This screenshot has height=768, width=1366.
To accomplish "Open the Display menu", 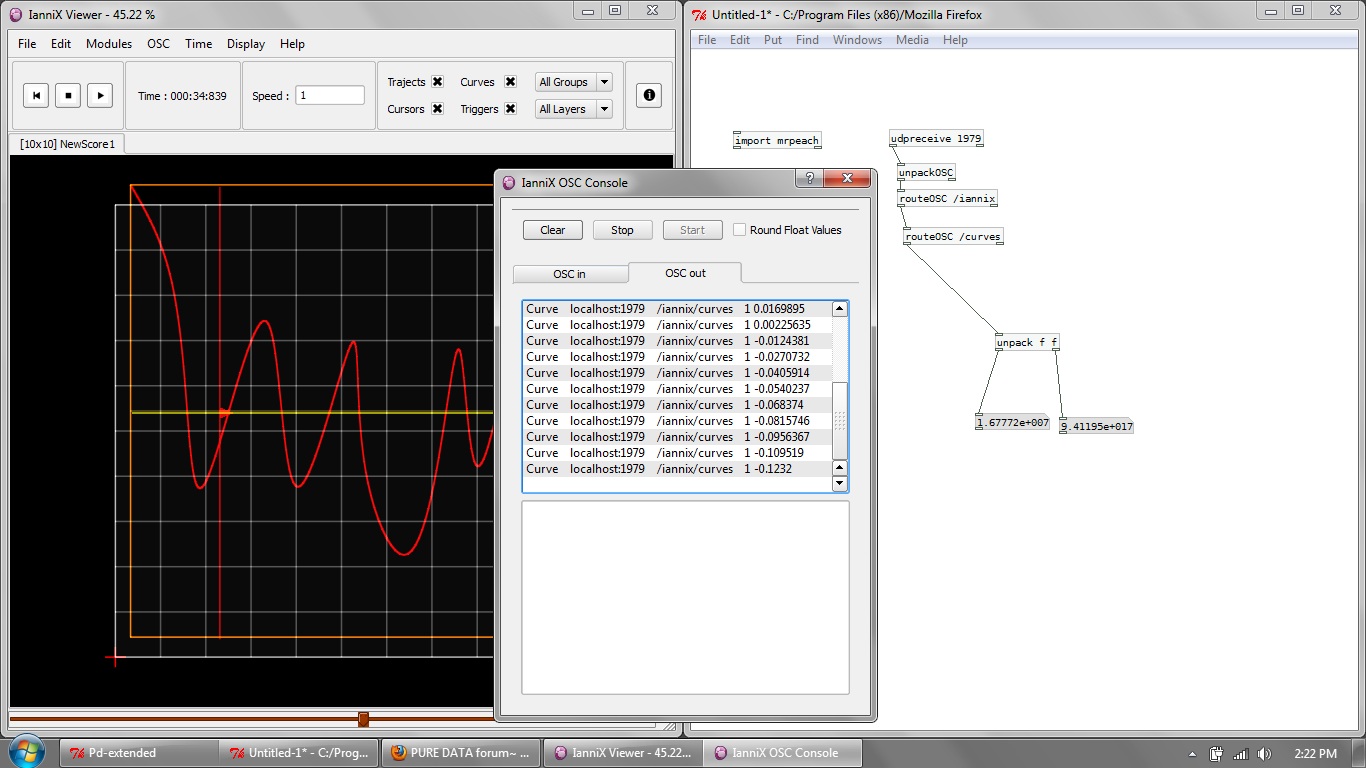I will [x=246, y=44].
